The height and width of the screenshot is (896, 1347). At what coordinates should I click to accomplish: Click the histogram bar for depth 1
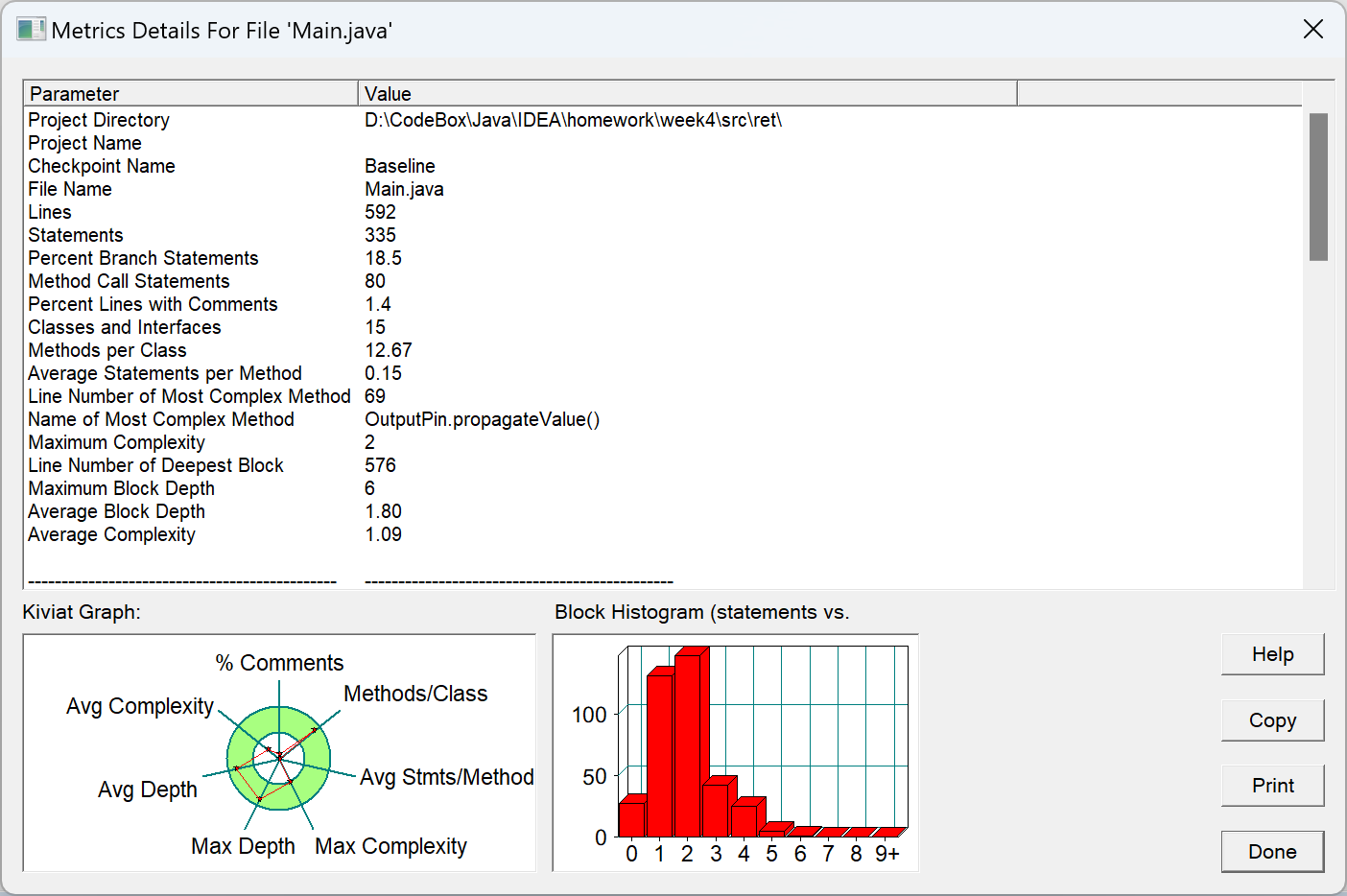[x=659, y=756]
